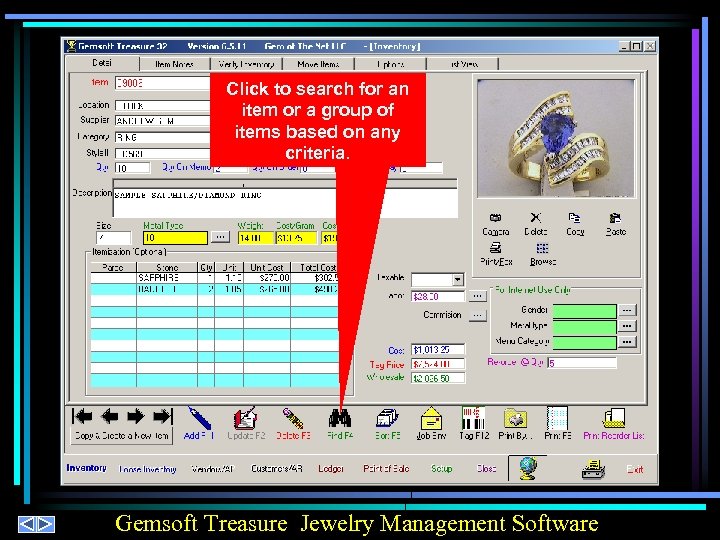Click the Paste image icon
The height and width of the screenshot is (540, 720).
pyautogui.click(x=615, y=218)
